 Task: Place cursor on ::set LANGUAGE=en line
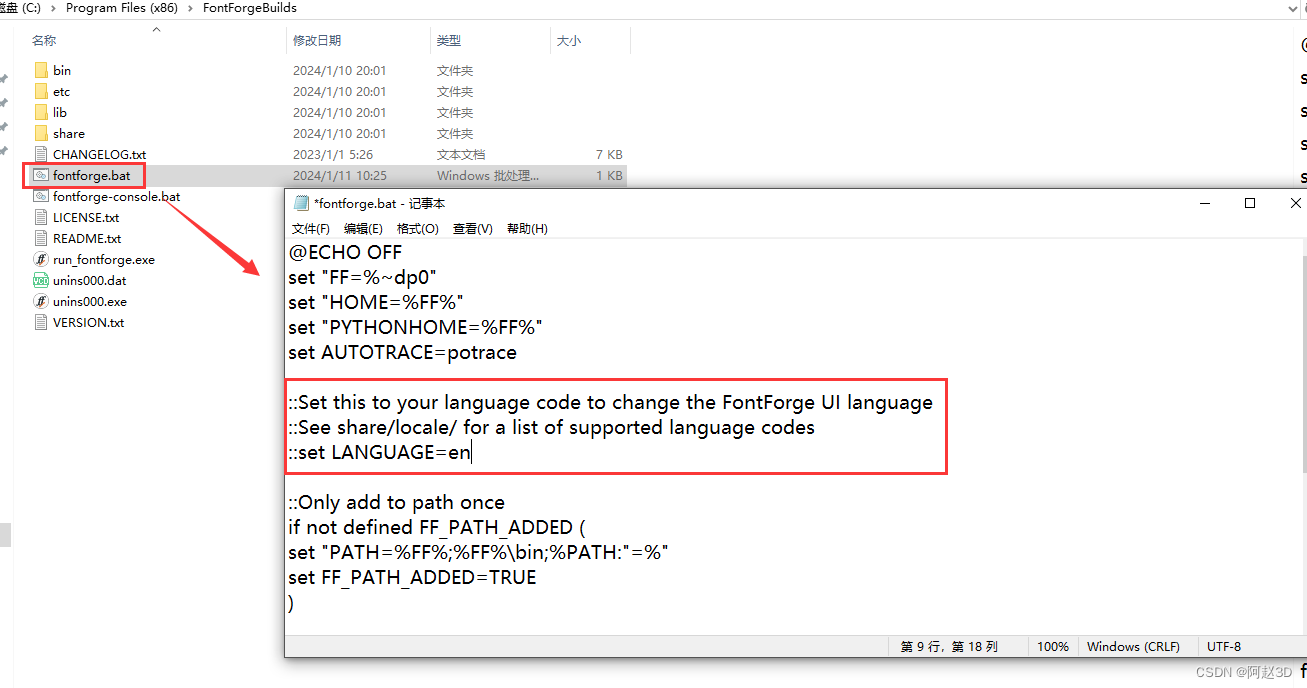379,452
